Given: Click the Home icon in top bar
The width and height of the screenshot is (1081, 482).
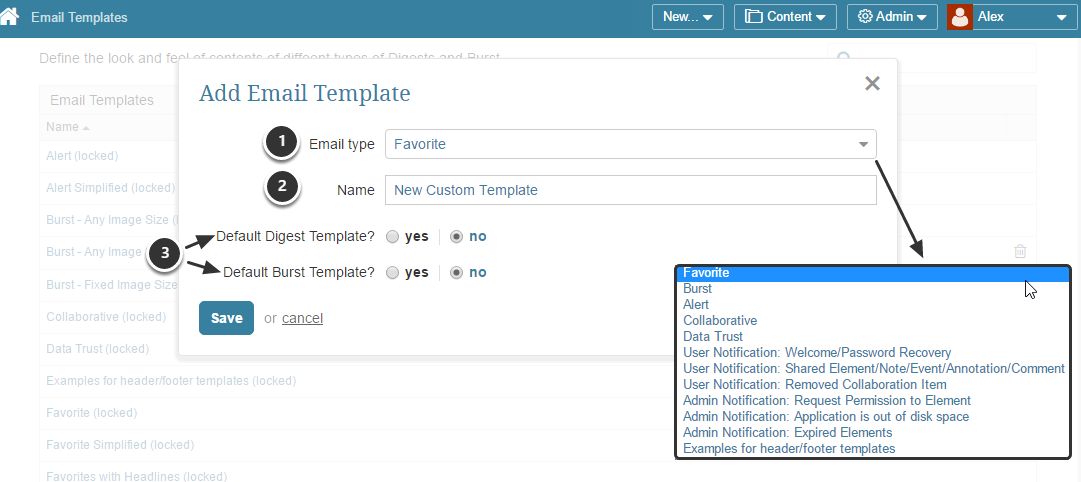Looking at the screenshot, I should click(10, 17).
